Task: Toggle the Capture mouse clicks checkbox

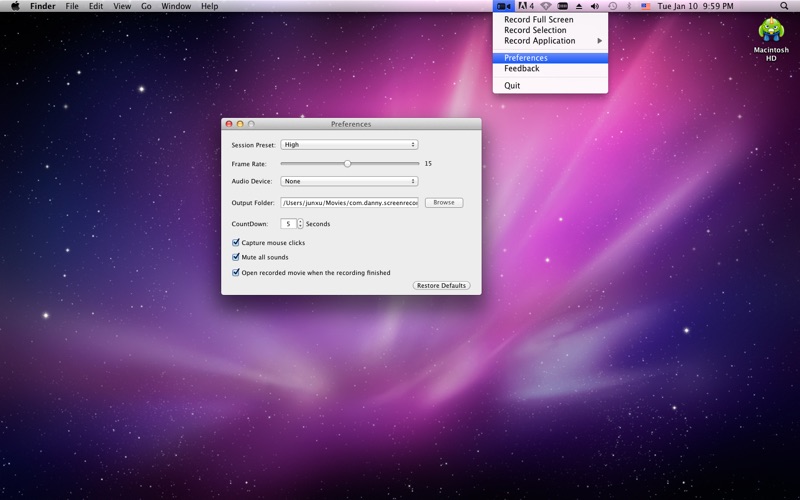Action: 236,242
